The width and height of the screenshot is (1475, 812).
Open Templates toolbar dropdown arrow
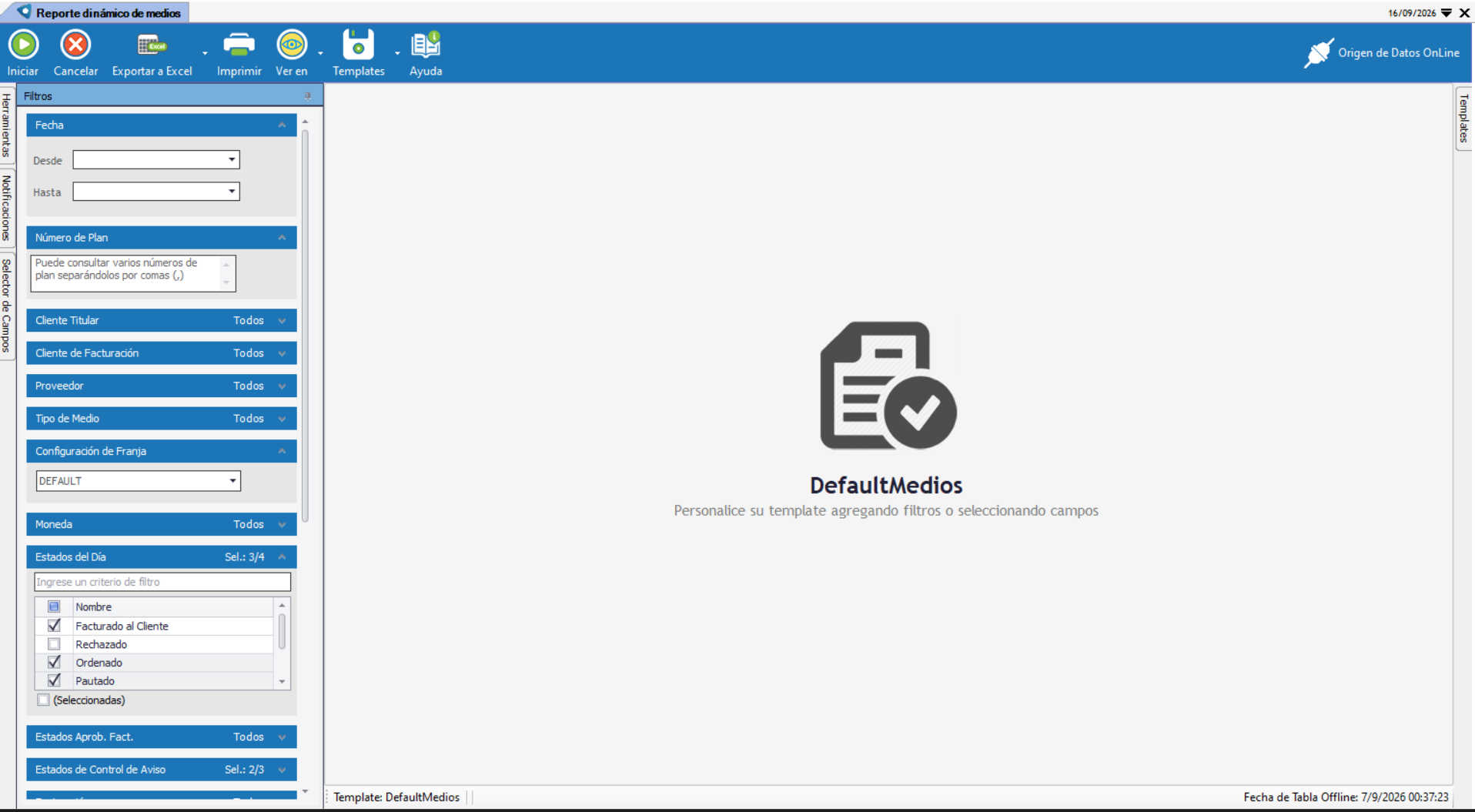pos(397,53)
